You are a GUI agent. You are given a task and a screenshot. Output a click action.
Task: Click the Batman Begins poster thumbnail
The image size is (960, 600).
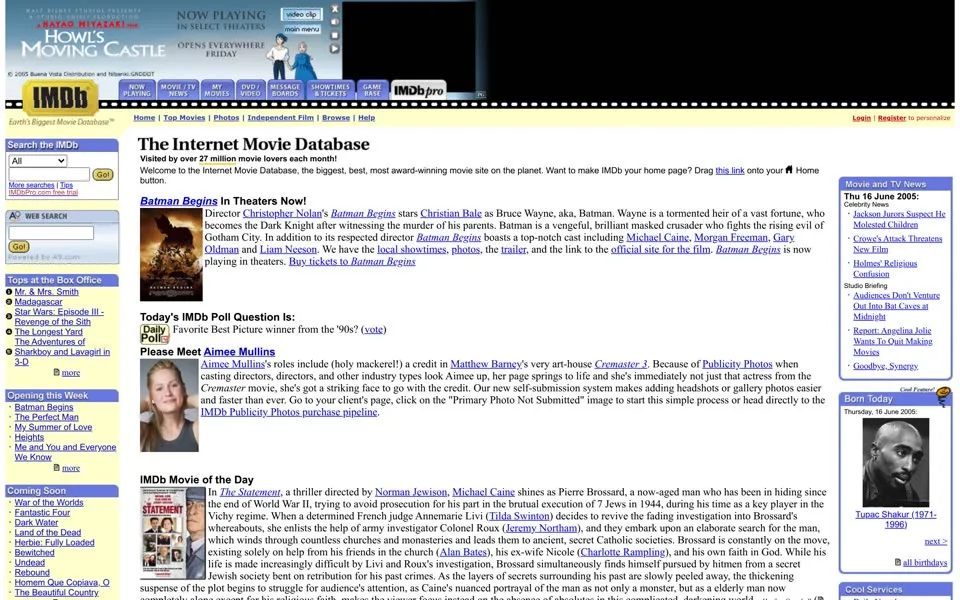point(171,255)
